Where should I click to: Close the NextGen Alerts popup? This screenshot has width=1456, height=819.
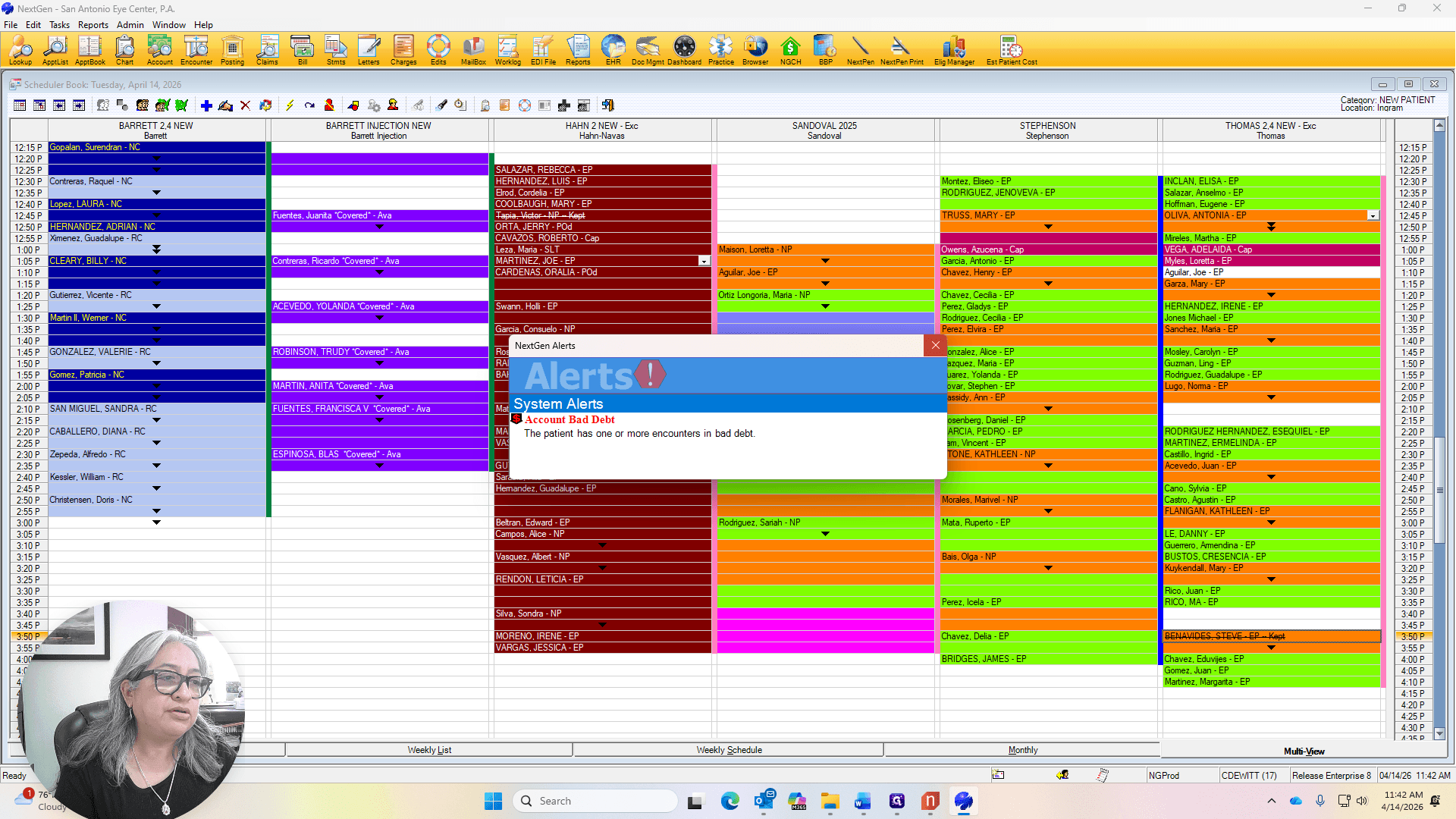point(935,346)
